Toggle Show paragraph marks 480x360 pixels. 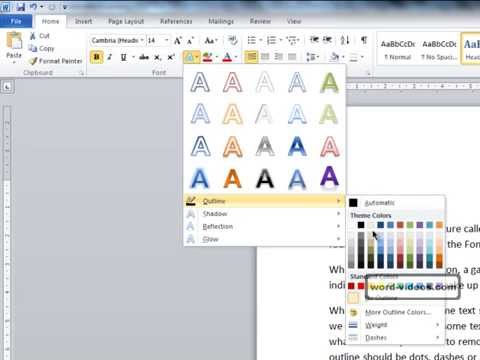point(364,40)
